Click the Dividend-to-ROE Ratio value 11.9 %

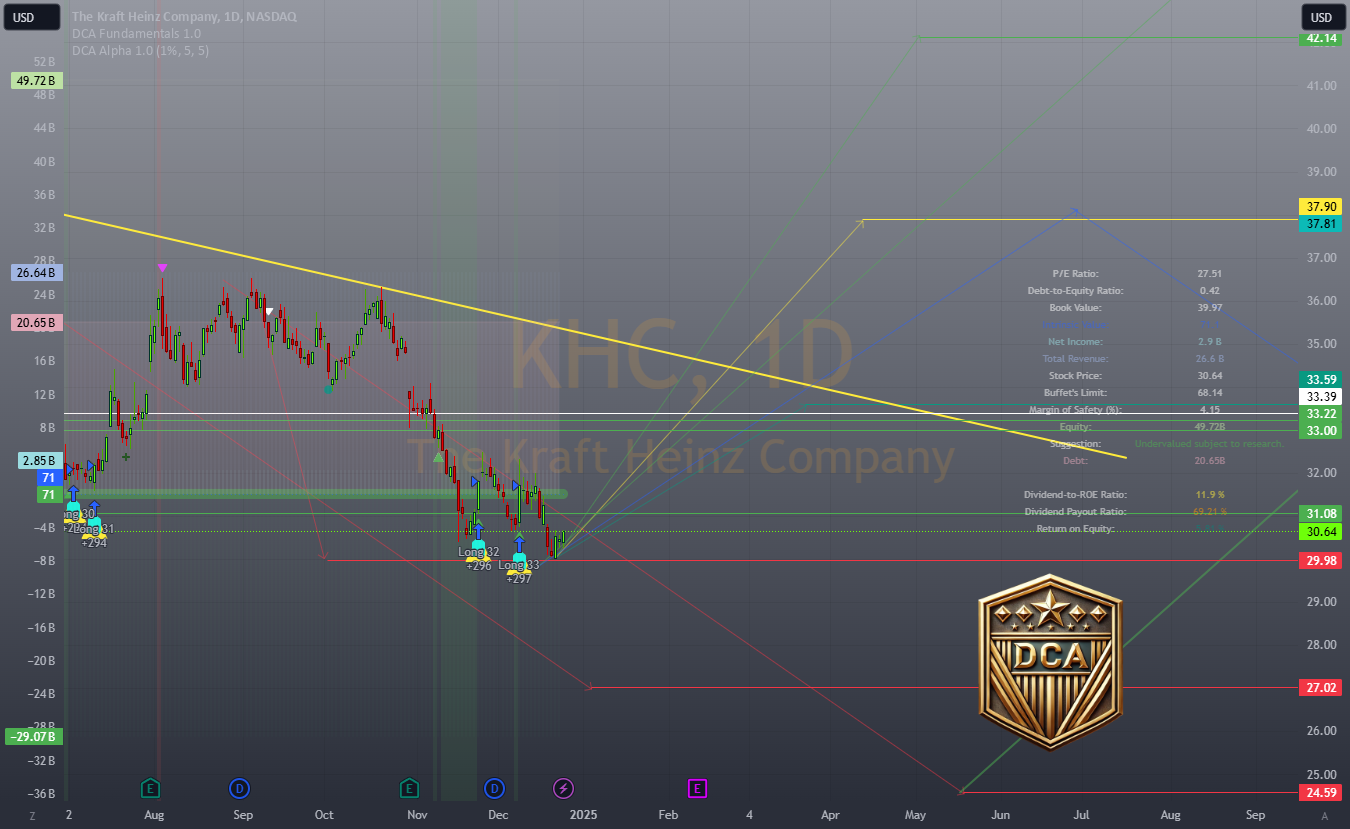[1209, 494]
